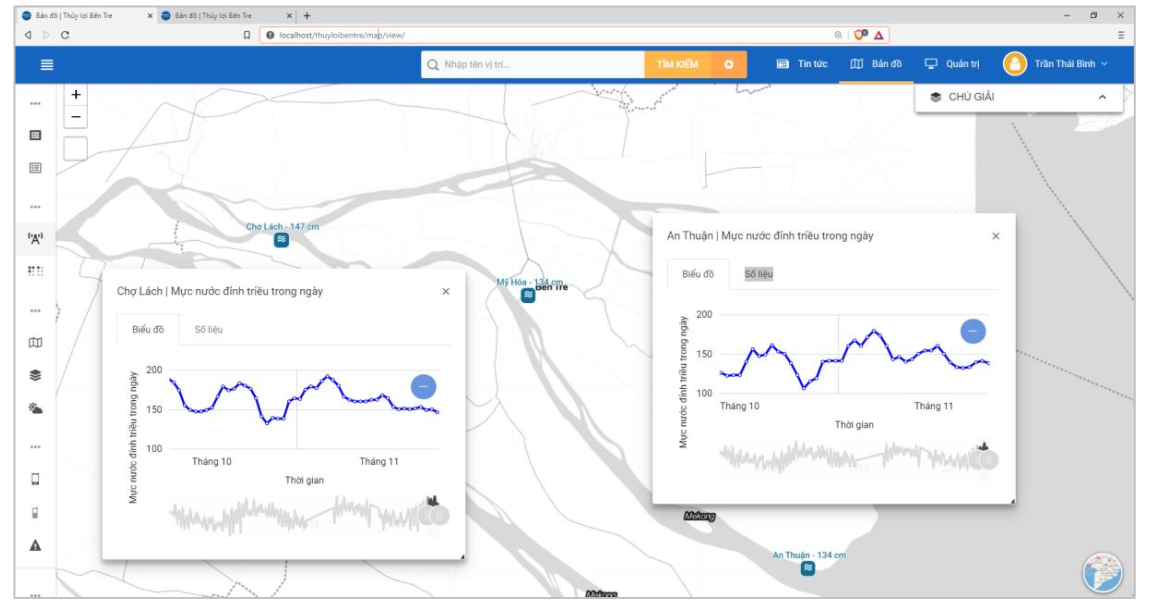
Task: Switch to Số liệu tab in Chợ Lách popup
Action: [208, 329]
